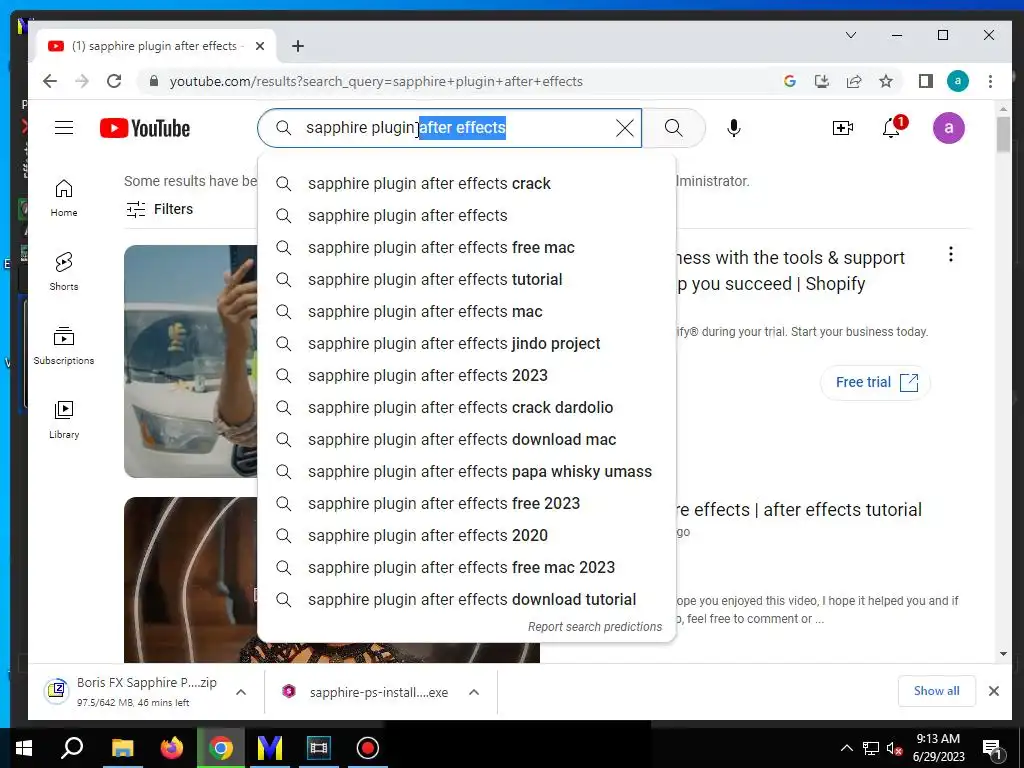Go to Home in sidebar
This screenshot has width=1024, height=768.
[64, 198]
